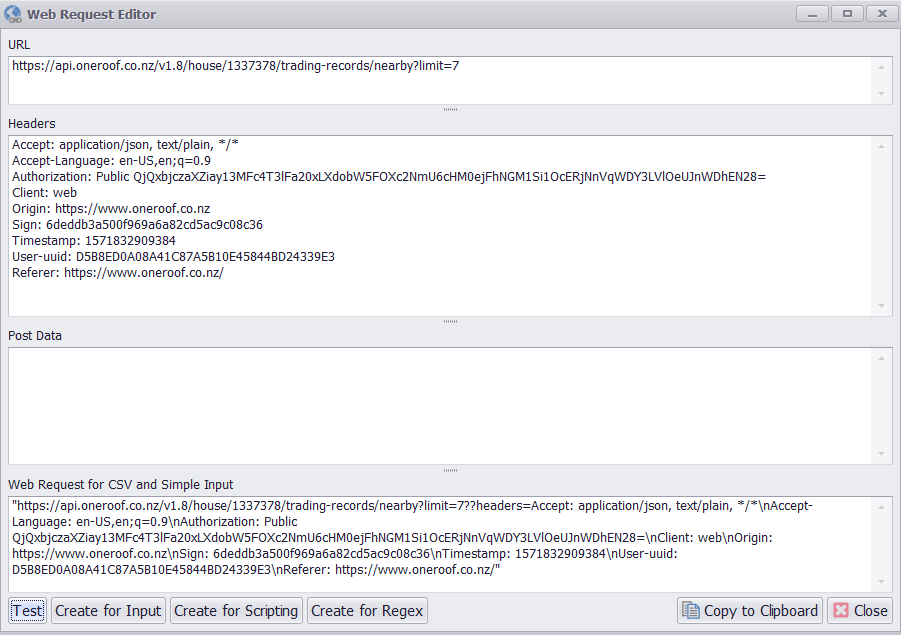Click splitter grip below the Post Data area
The image size is (901, 635).
click(450, 470)
